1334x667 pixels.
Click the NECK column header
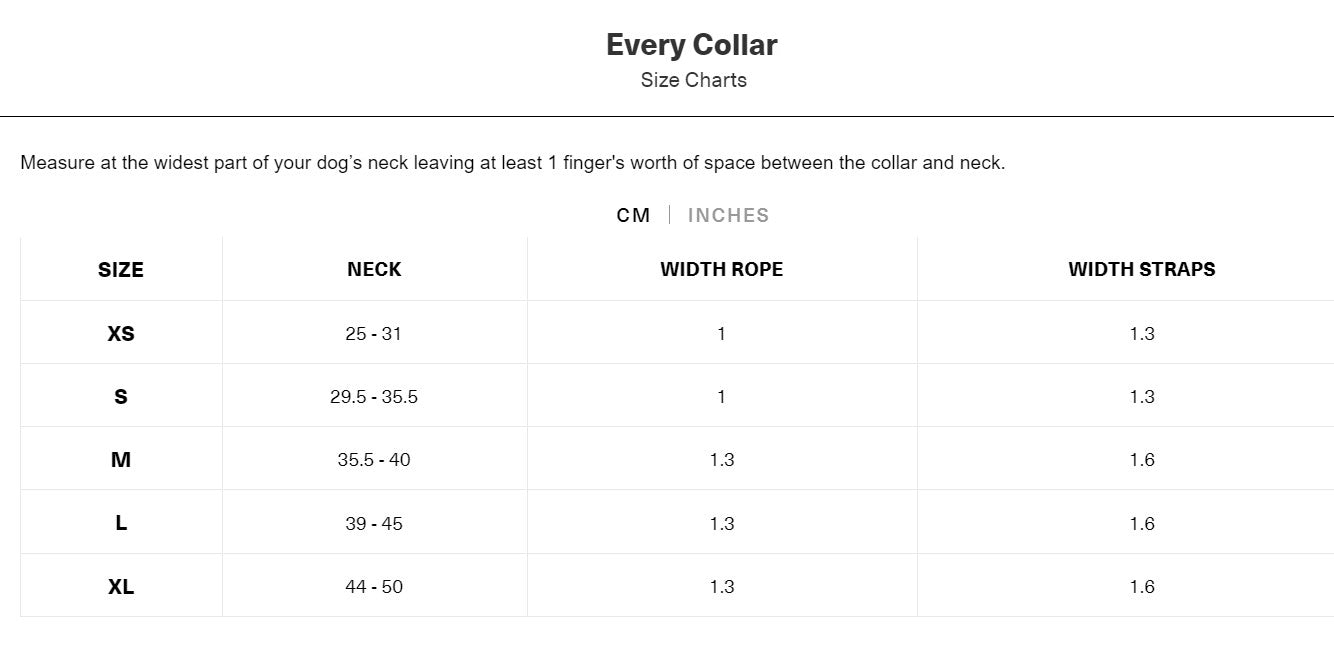374,269
